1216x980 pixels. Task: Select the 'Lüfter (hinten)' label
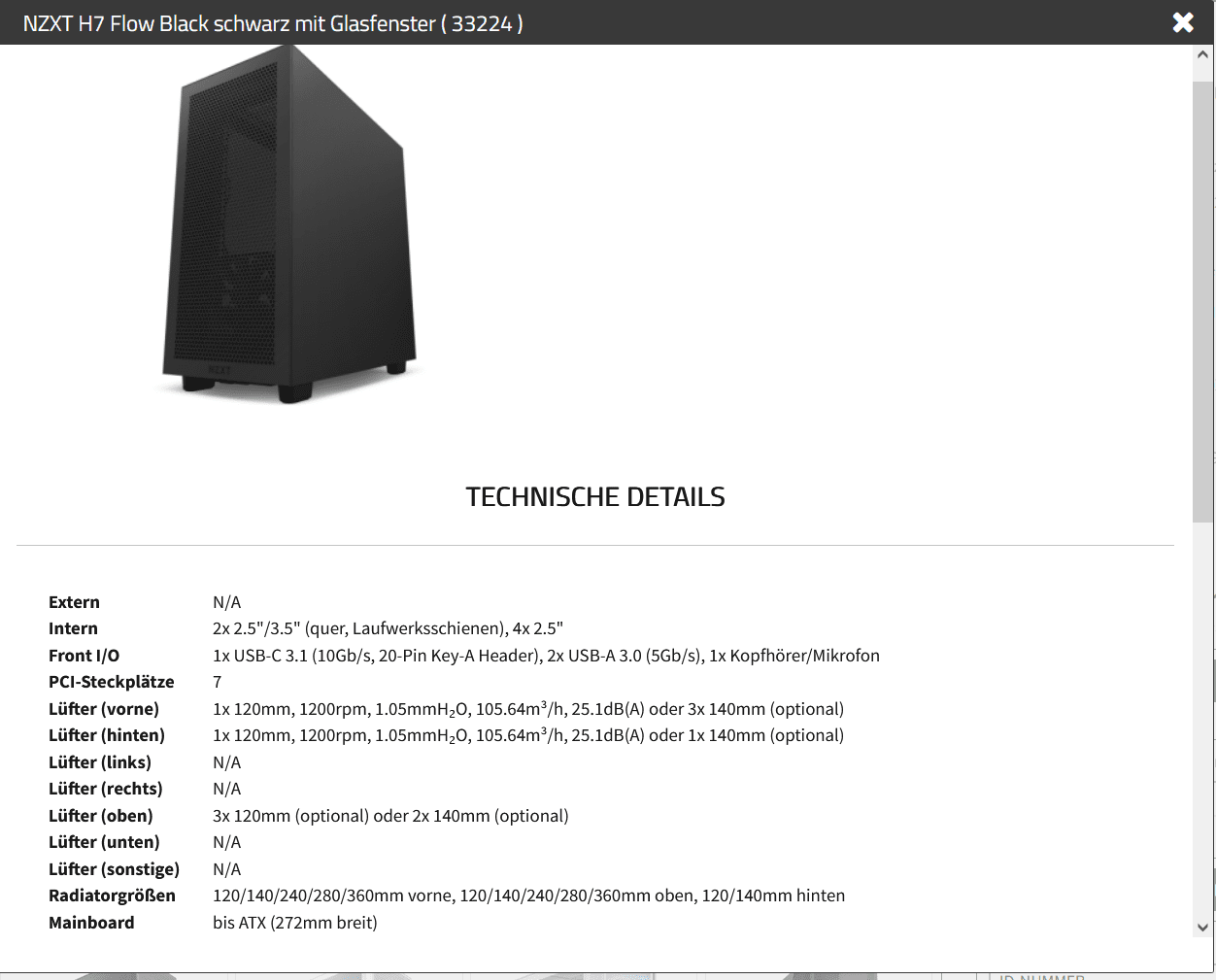tap(107, 735)
